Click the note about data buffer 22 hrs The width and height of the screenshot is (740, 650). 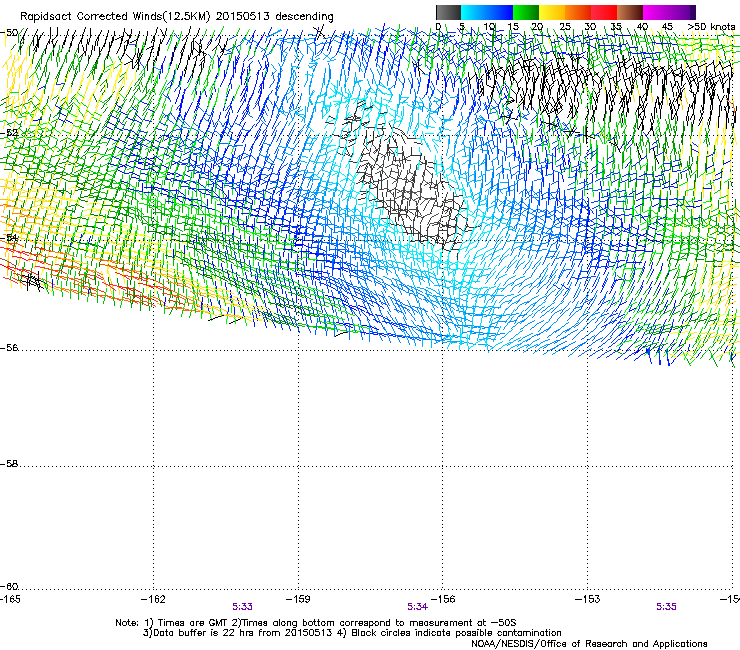[237, 633]
